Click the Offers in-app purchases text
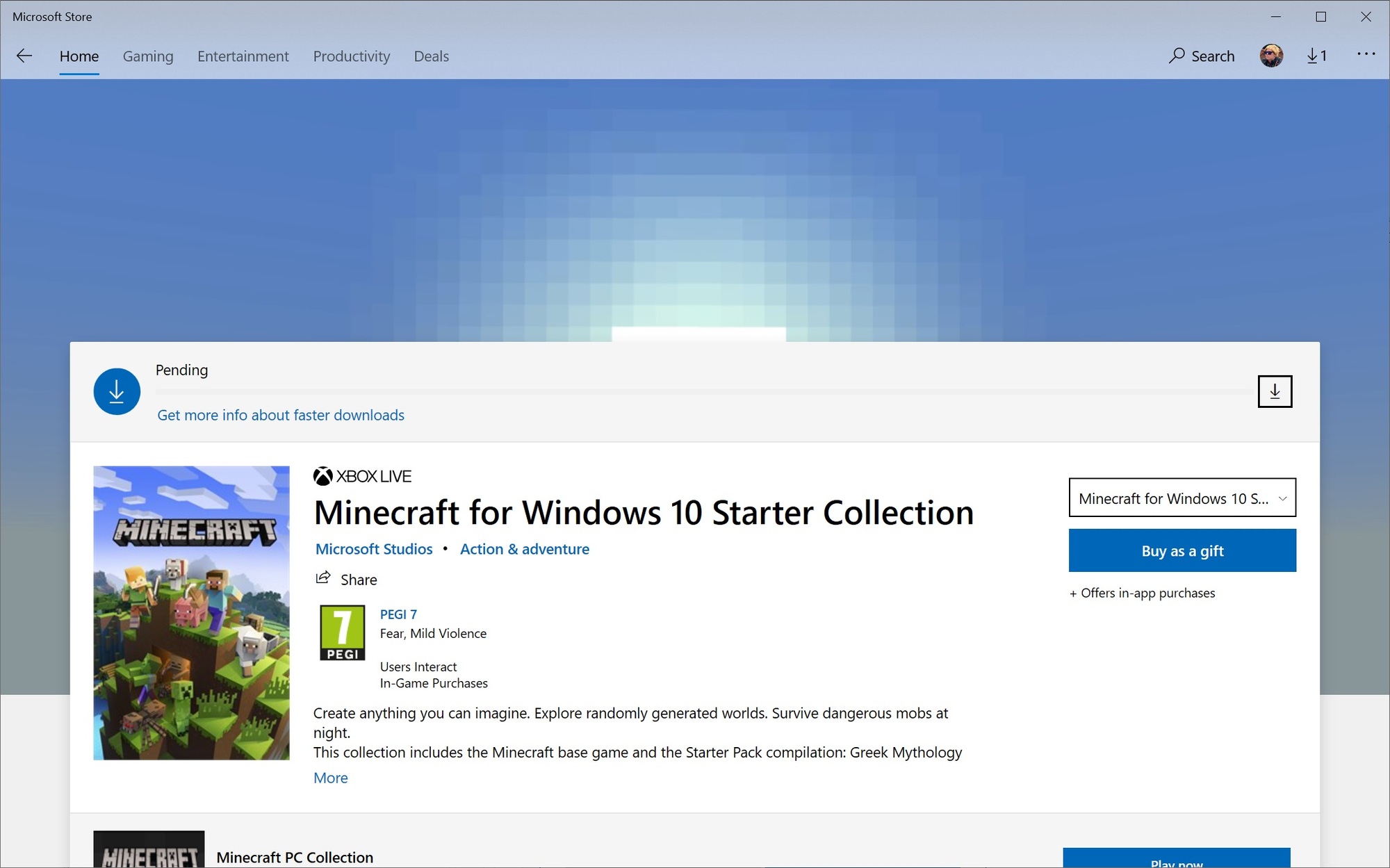The height and width of the screenshot is (868, 1390). (x=1143, y=593)
